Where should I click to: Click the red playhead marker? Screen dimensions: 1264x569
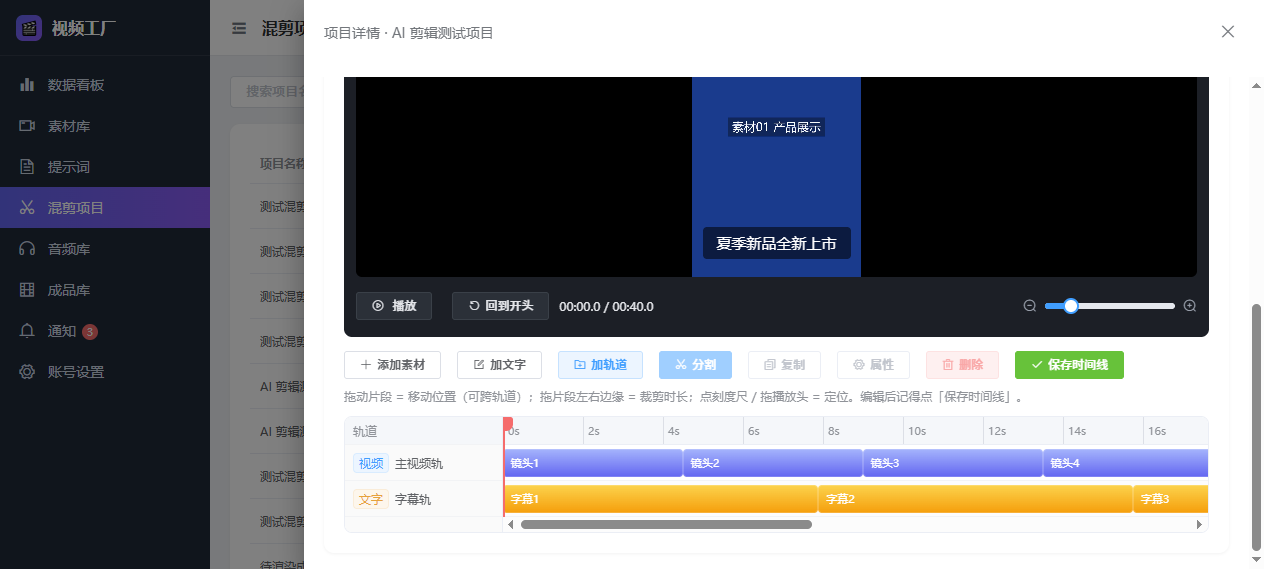coord(507,424)
